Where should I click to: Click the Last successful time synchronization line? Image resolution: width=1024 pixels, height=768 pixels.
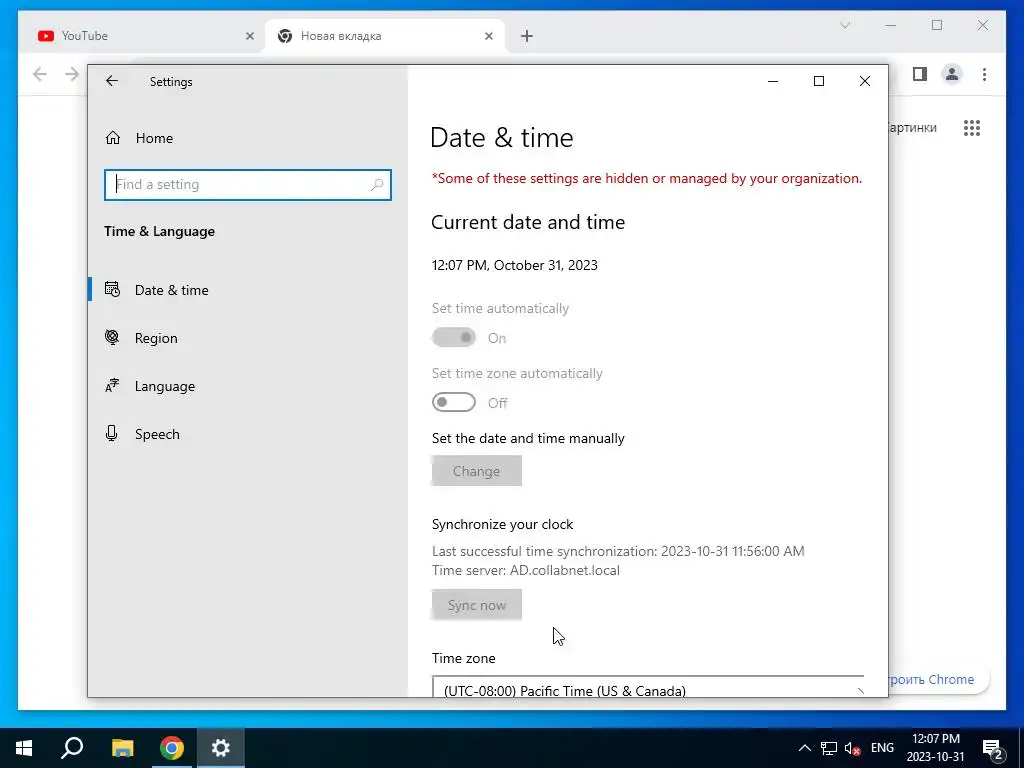coord(618,551)
